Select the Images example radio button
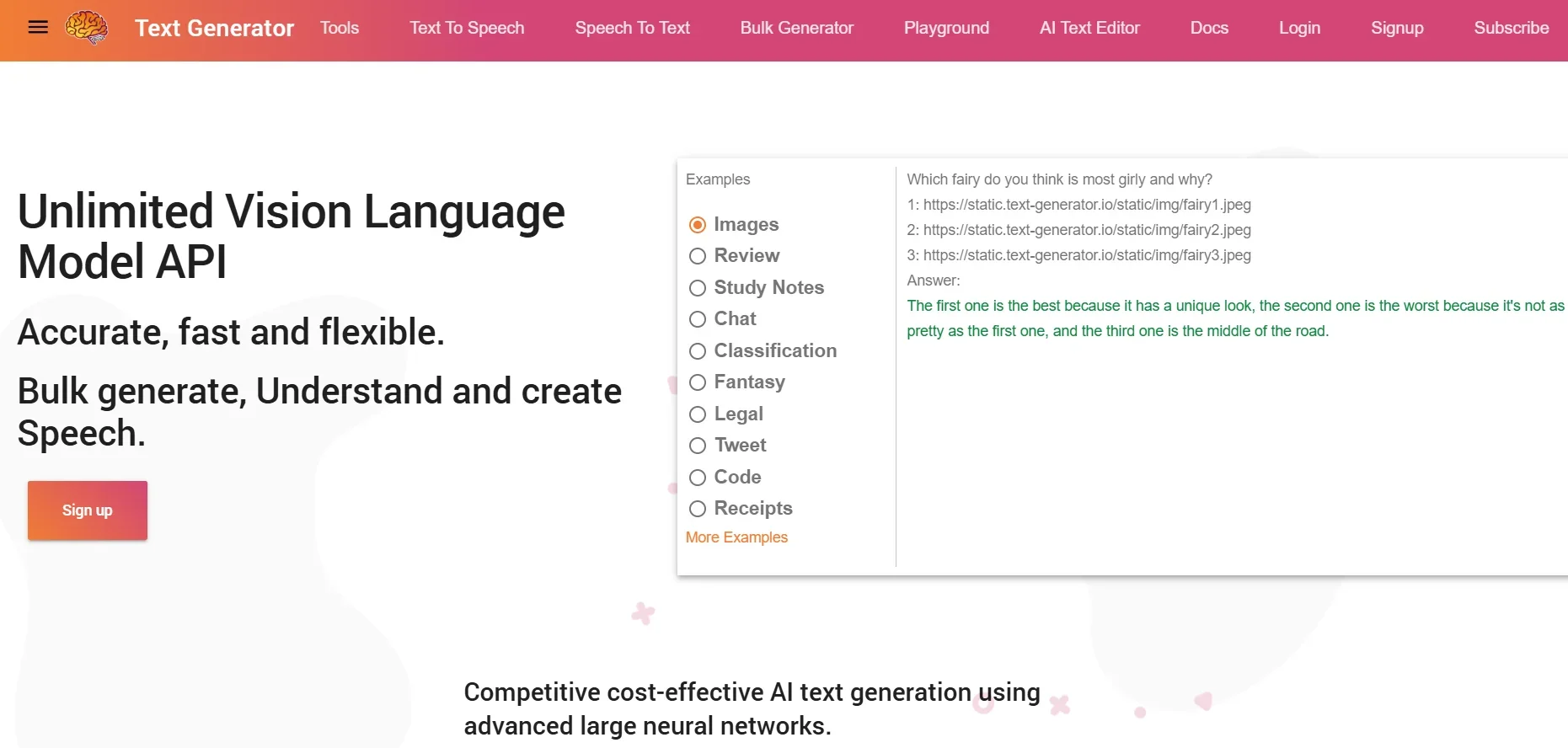 pyautogui.click(x=698, y=225)
